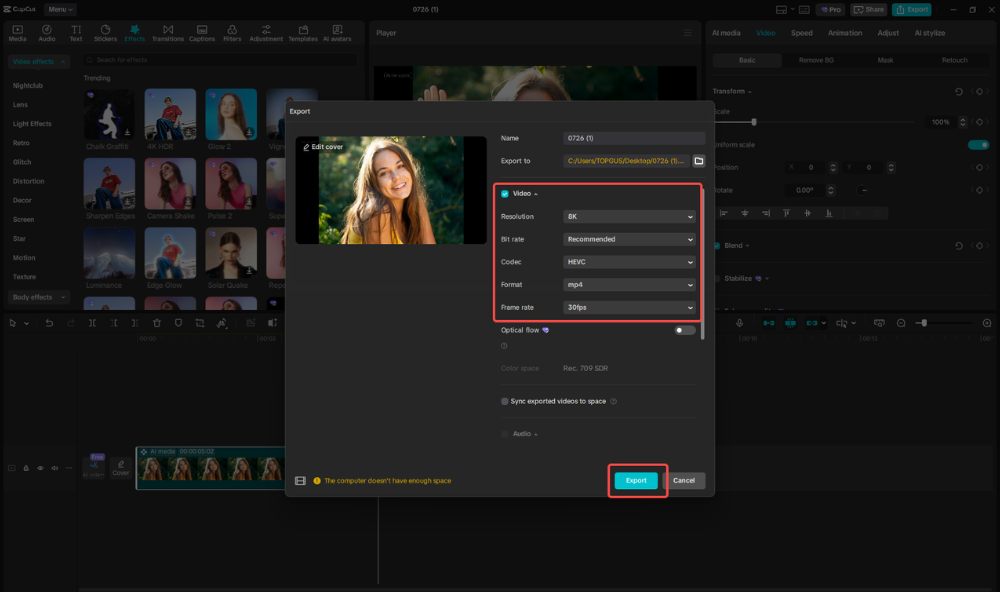Click the Edit cover button
The width and height of the screenshot is (1000, 592).
tap(321, 147)
